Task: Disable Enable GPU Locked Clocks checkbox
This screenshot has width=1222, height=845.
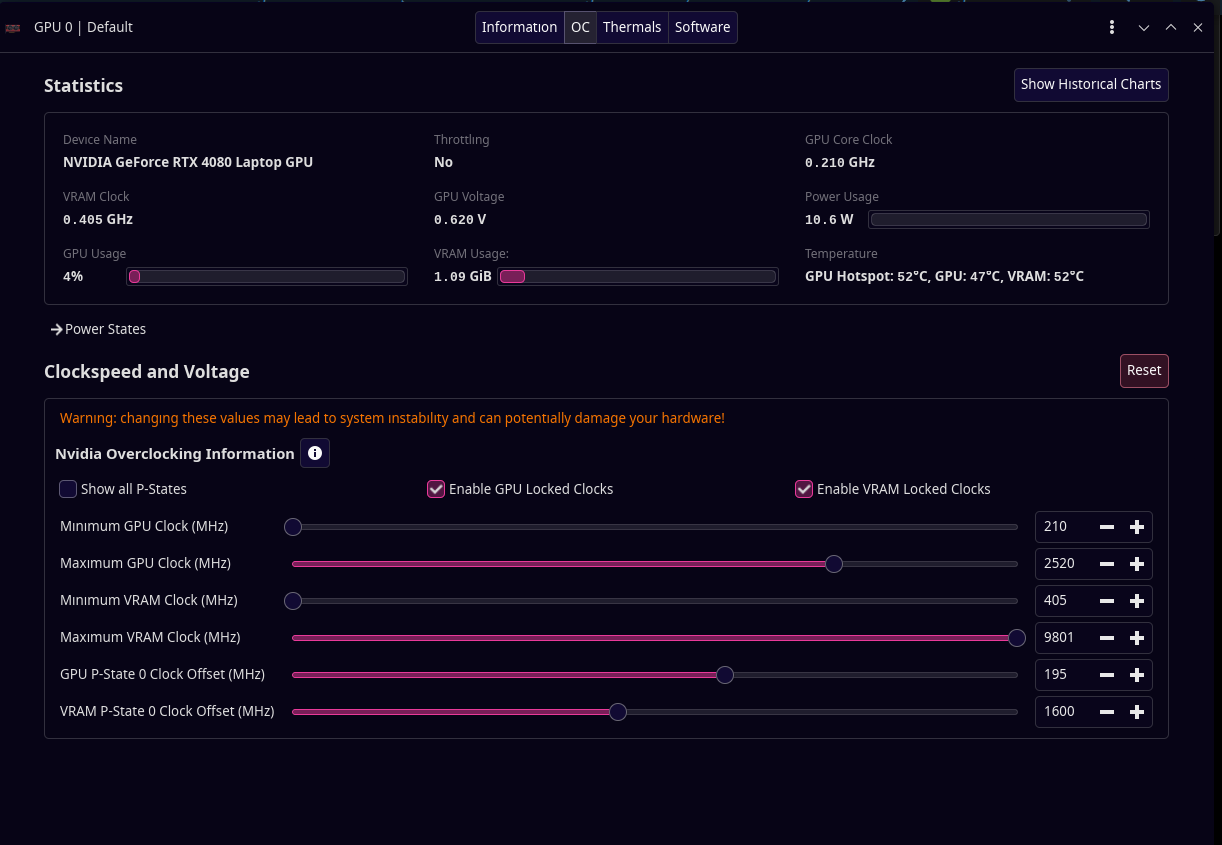Action: pyautogui.click(x=436, y=489)
